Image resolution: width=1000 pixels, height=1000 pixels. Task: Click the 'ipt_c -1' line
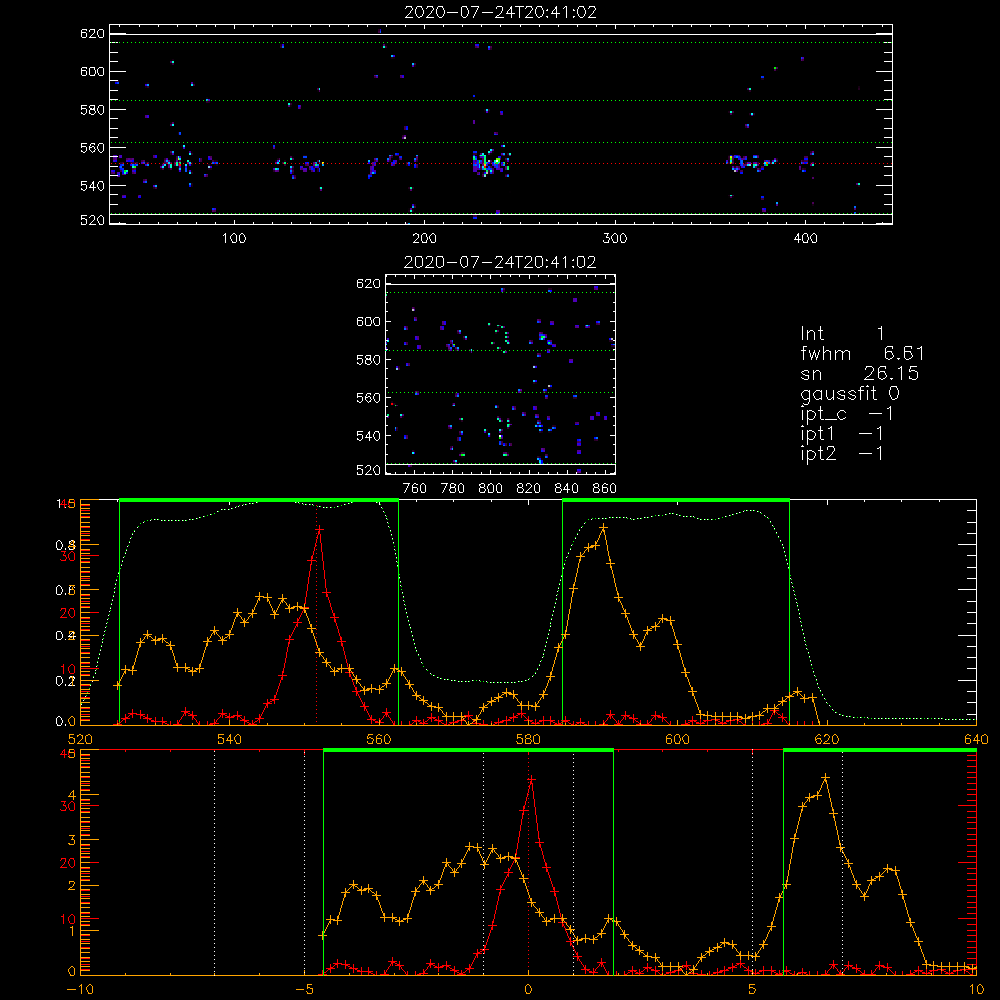[x=847, y=414]
